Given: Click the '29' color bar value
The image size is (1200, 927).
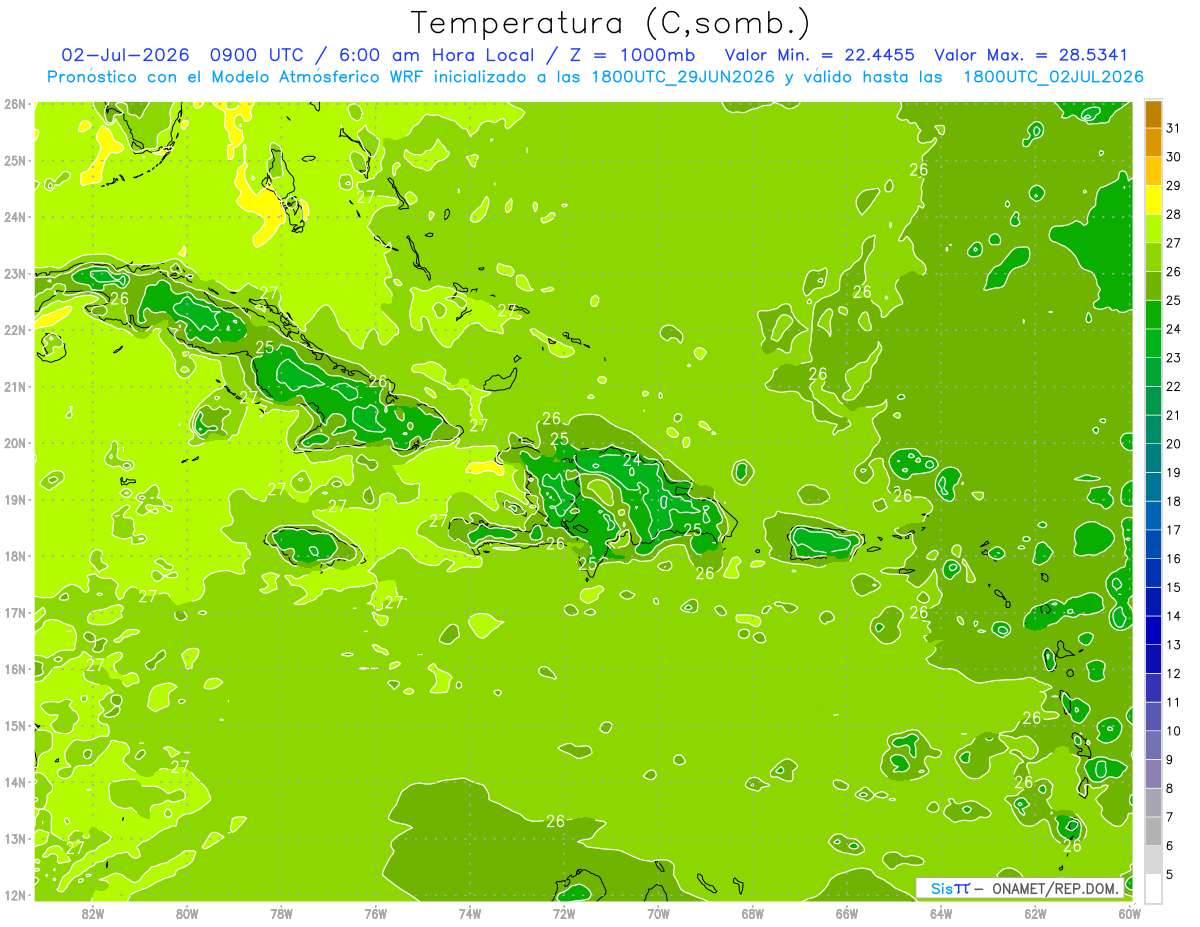Looking at the screenshot, I should pyautogui.click(x=1173, y=186).
